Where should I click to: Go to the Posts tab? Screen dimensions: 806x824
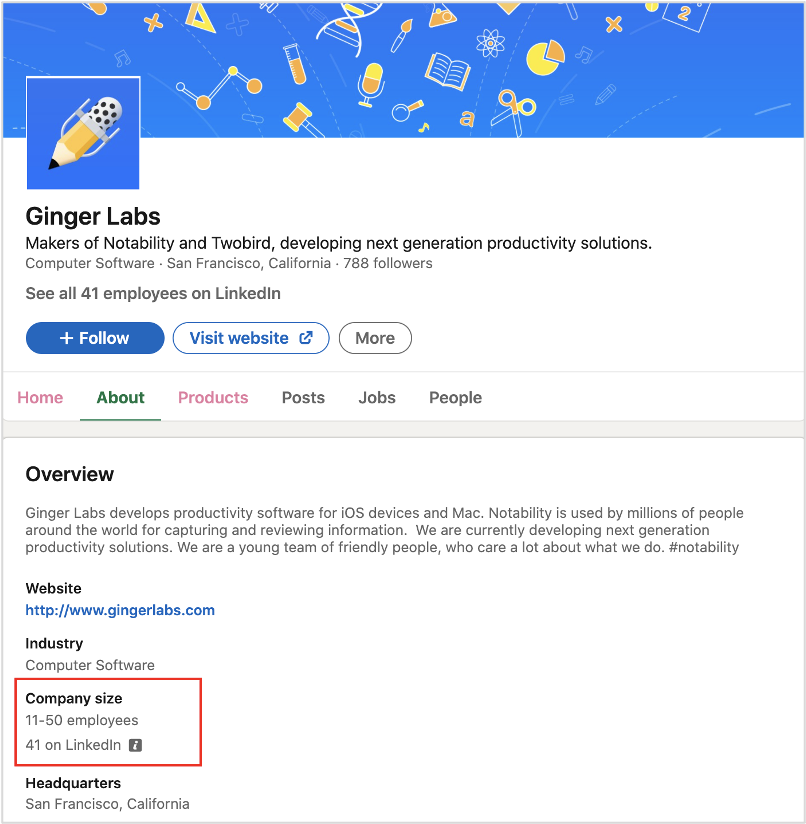pyautogui.click(x=303, y=398)
